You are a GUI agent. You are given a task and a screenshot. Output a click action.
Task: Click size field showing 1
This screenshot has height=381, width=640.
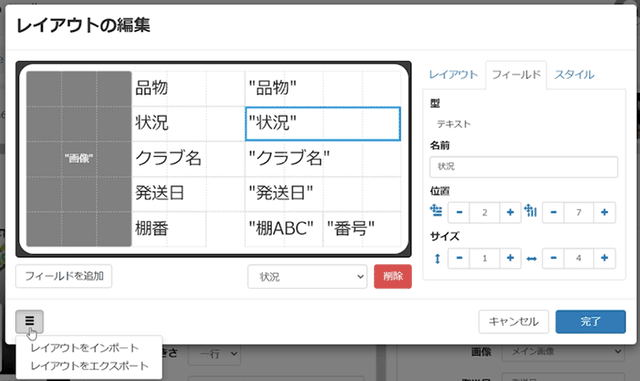point(484,258)
